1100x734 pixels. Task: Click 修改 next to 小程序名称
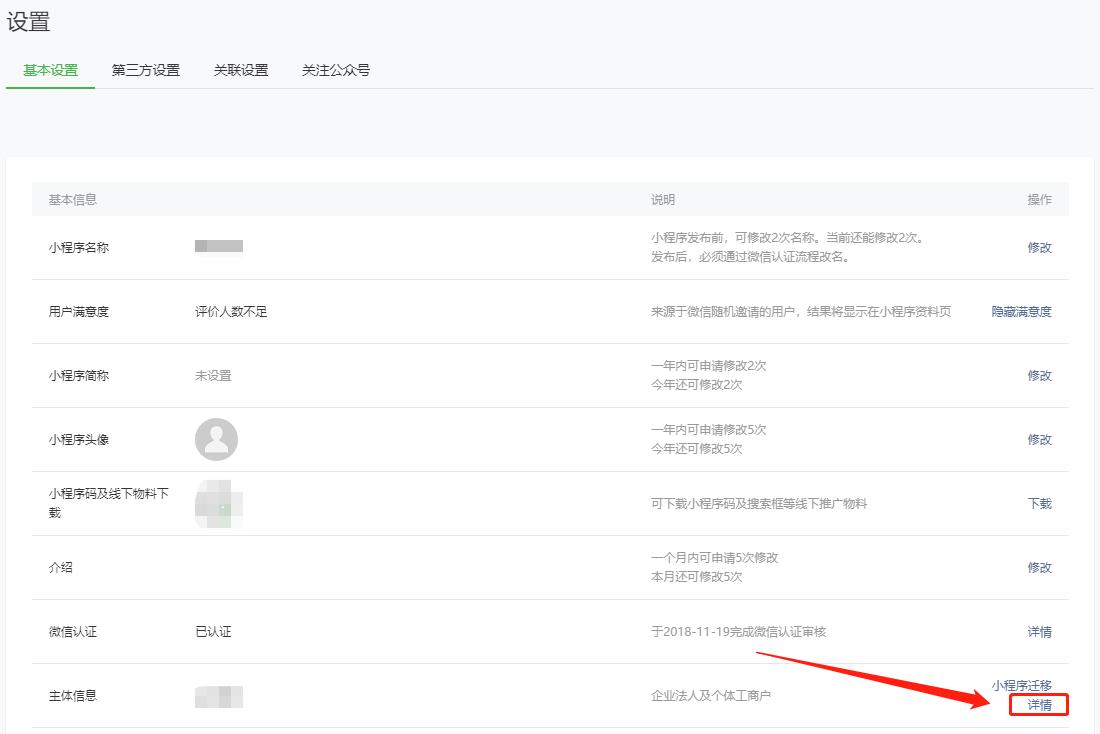point(1040,247)
